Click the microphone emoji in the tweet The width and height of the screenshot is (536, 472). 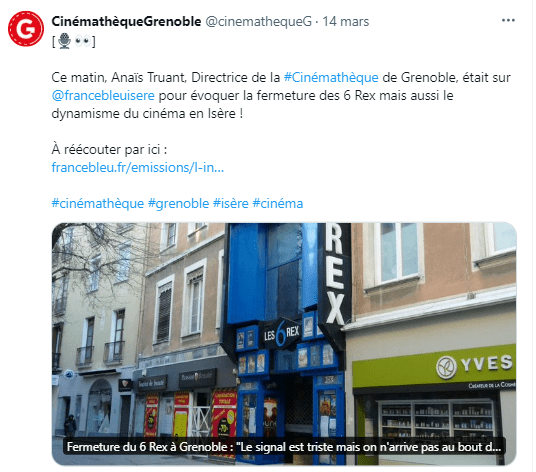[64, 41]
